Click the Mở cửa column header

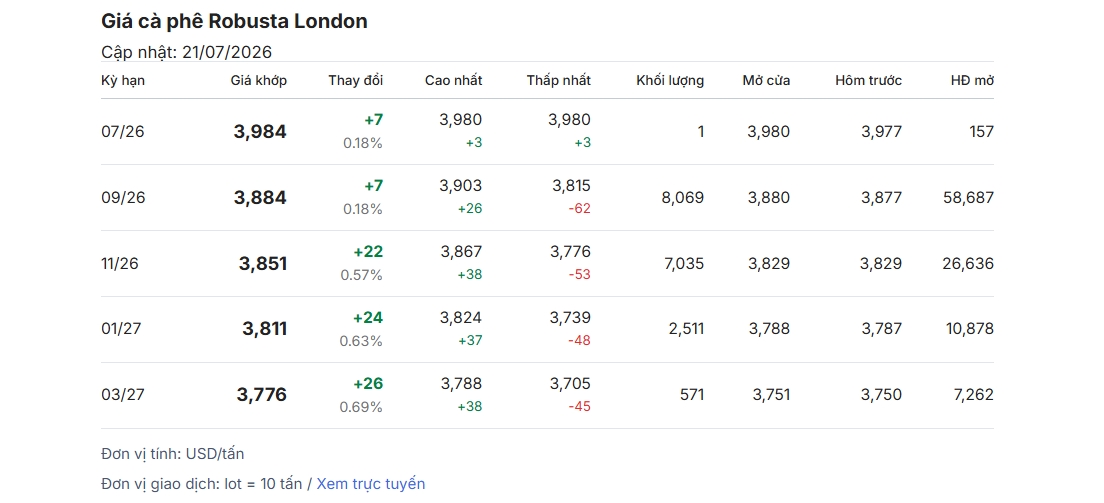(x=766, y=80)
